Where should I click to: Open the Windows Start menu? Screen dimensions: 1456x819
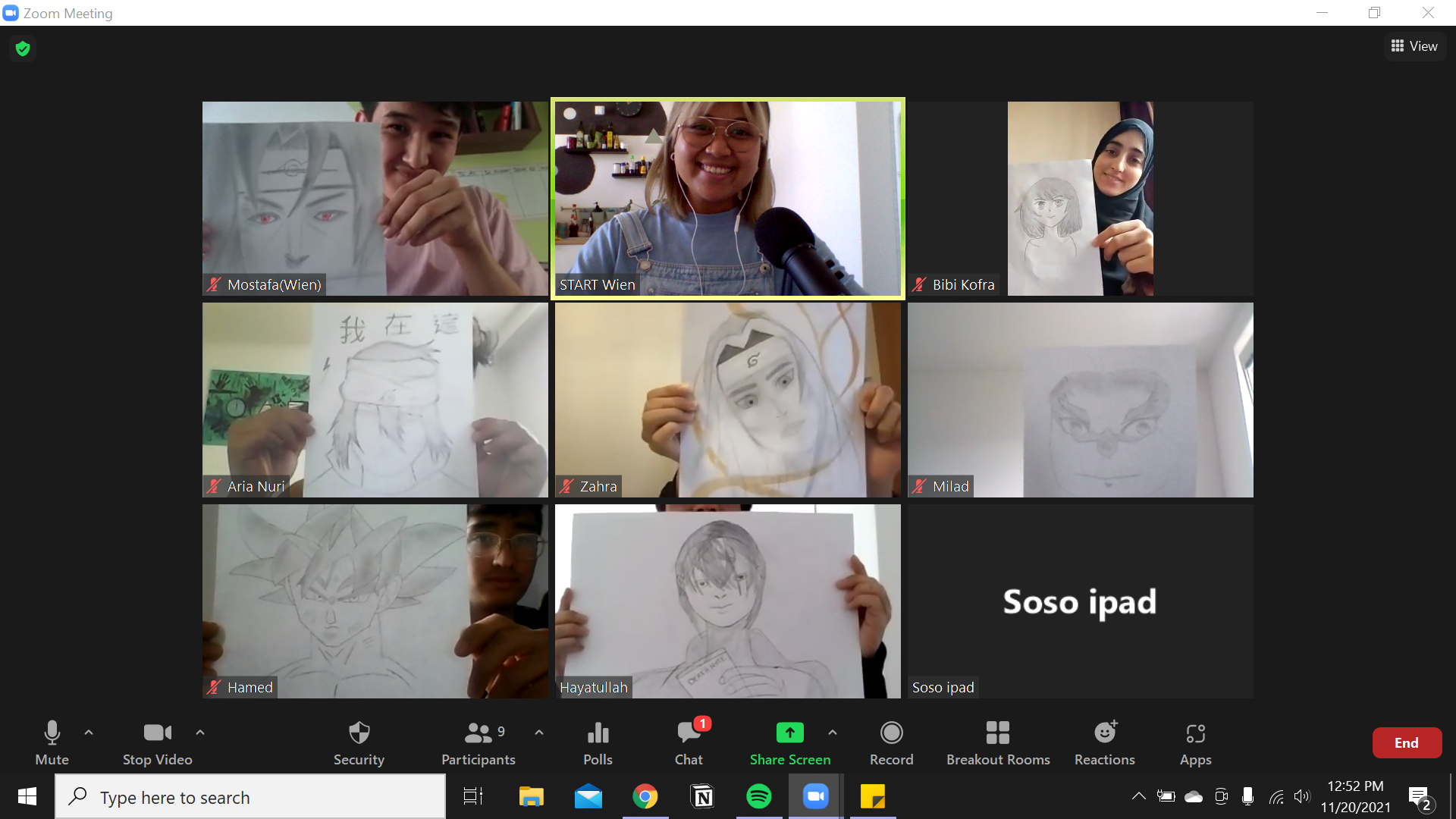[x=27, y=797]
